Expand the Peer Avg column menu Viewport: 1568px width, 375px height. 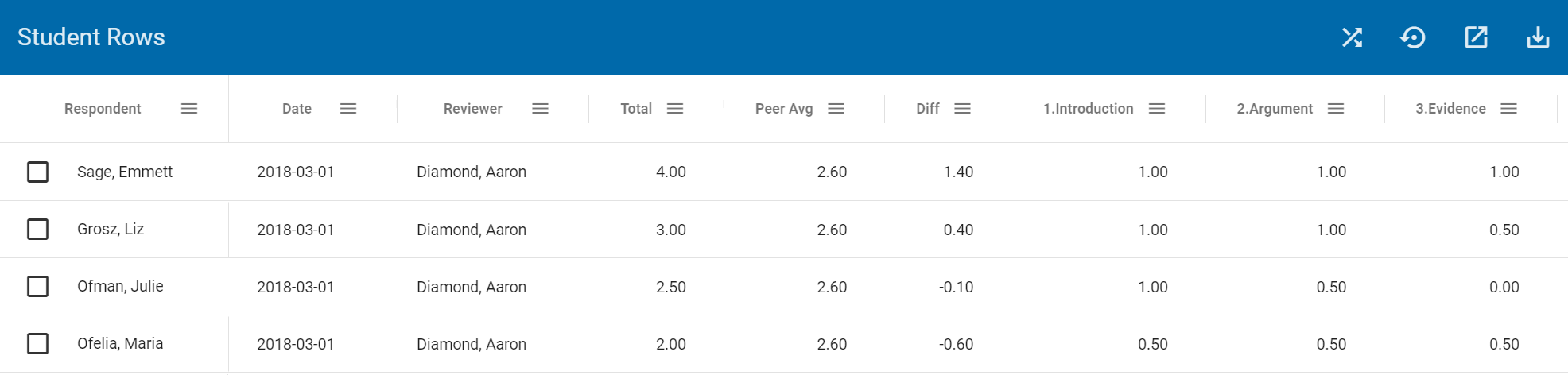click(x=836, y=109)
